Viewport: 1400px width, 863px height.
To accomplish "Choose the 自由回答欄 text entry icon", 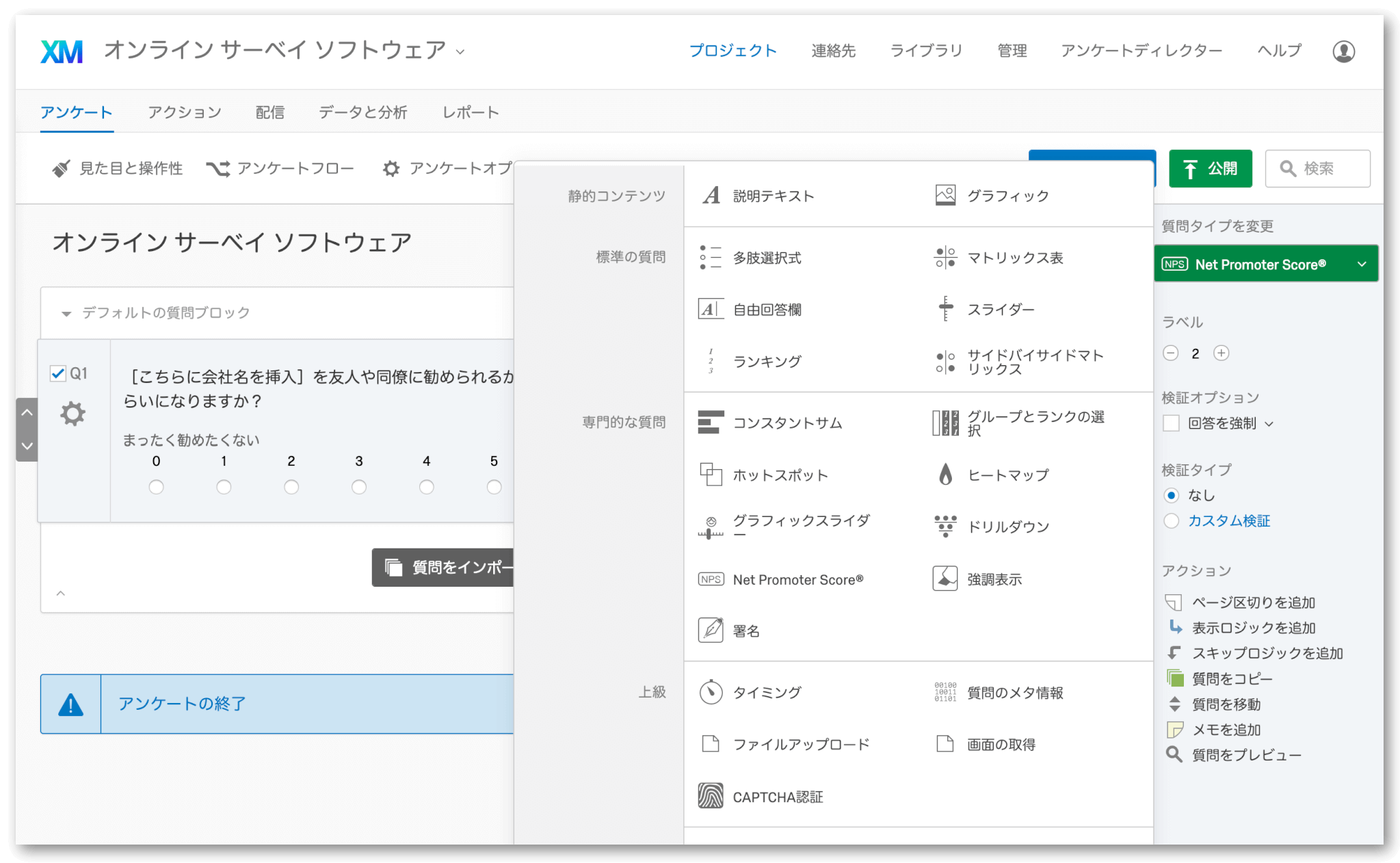I will click(x=711, y=309).
